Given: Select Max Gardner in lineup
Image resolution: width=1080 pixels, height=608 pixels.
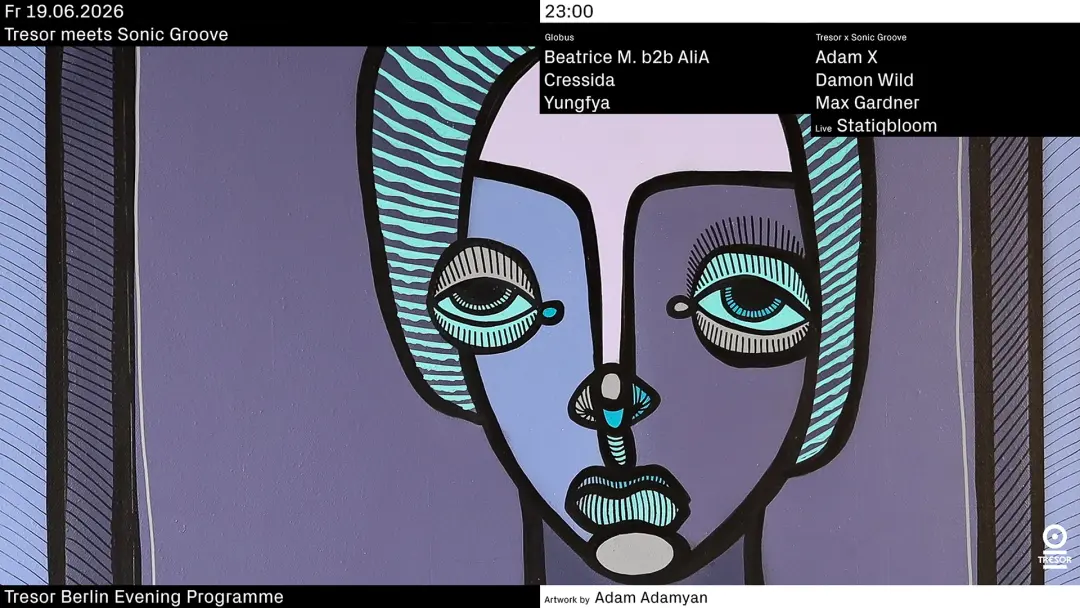Looking at the screenshot, I should click(867, 103).
